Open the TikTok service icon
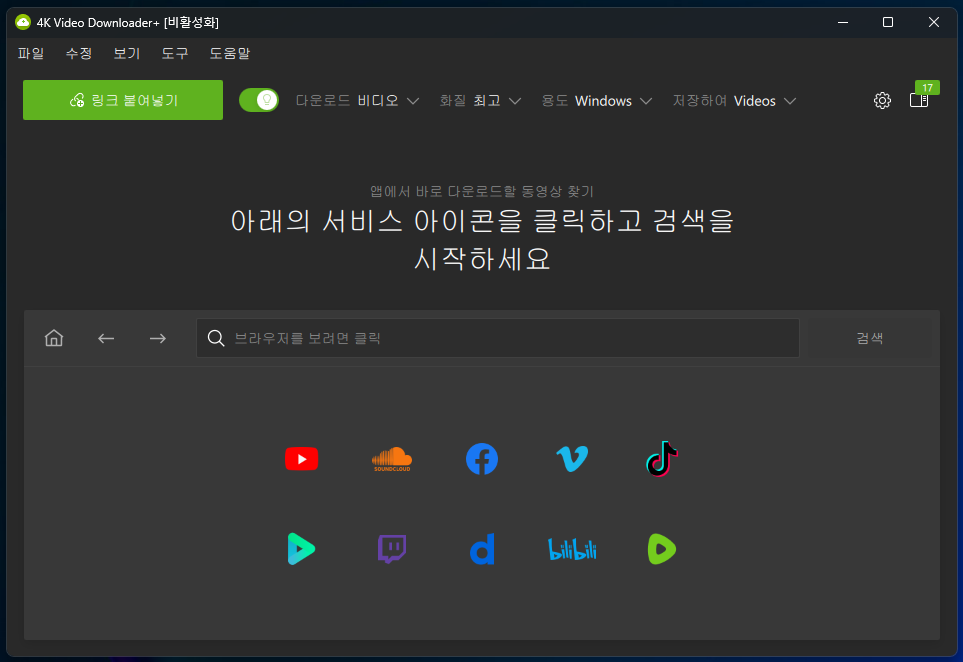 click(x=661, y=459)
